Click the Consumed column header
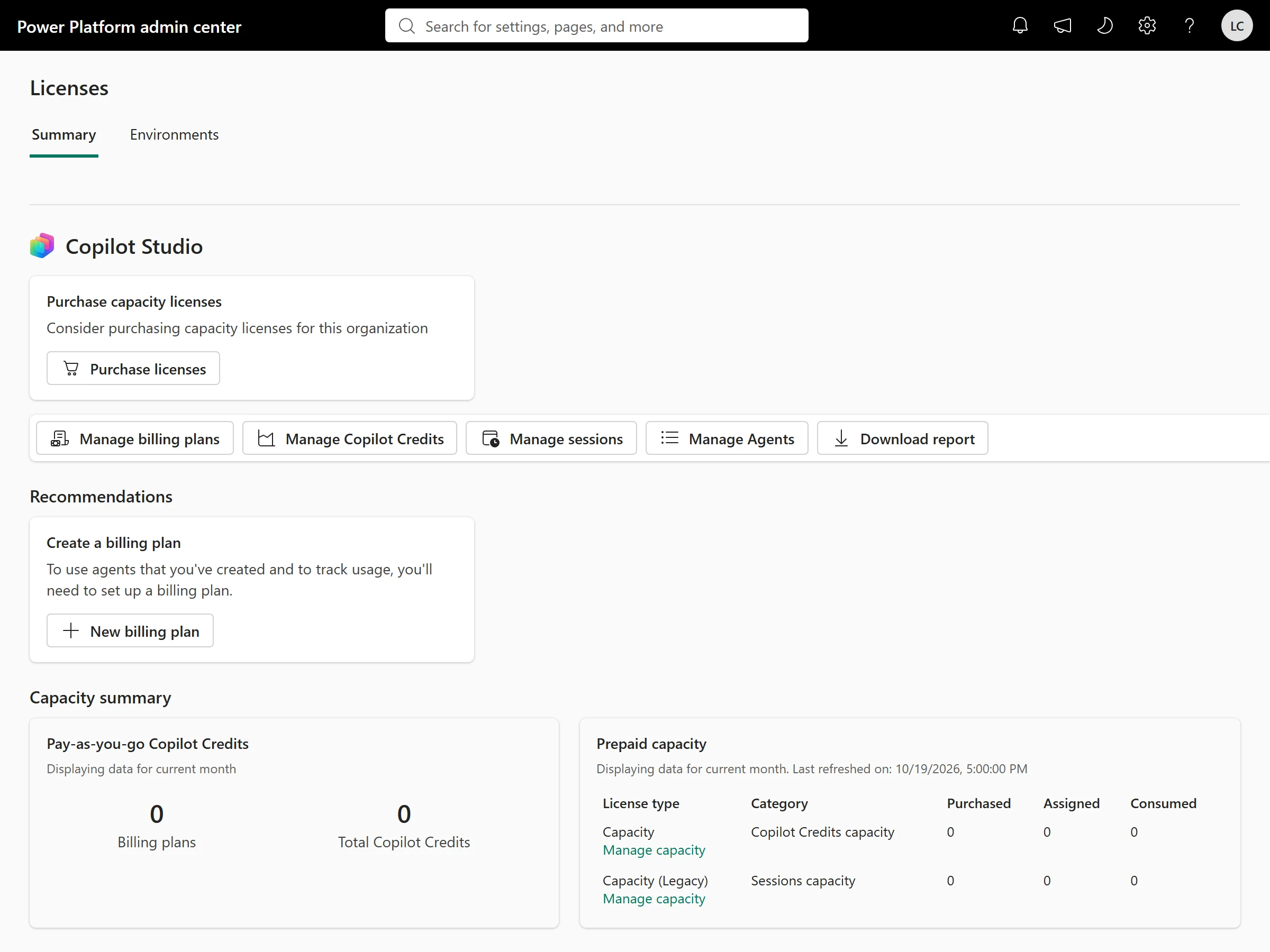The image size is (1270, 952). point(1163,803)
